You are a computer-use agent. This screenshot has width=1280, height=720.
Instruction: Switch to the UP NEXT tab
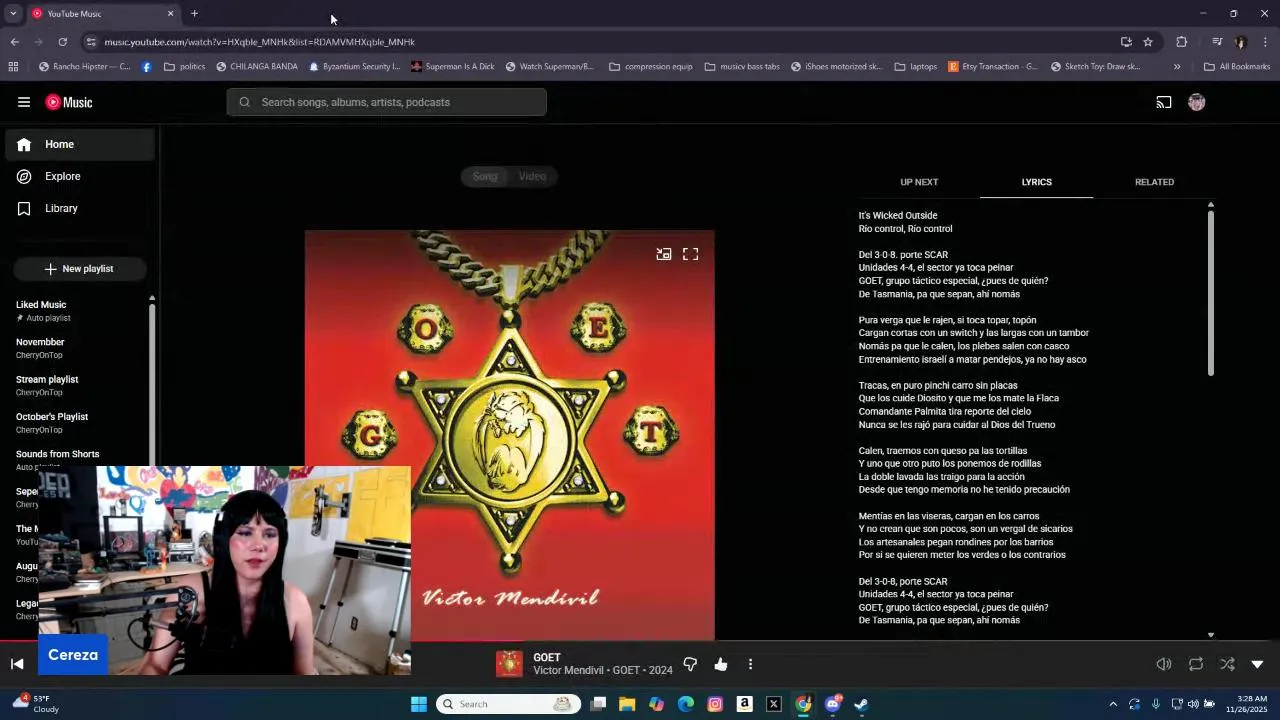coord(919,182)
